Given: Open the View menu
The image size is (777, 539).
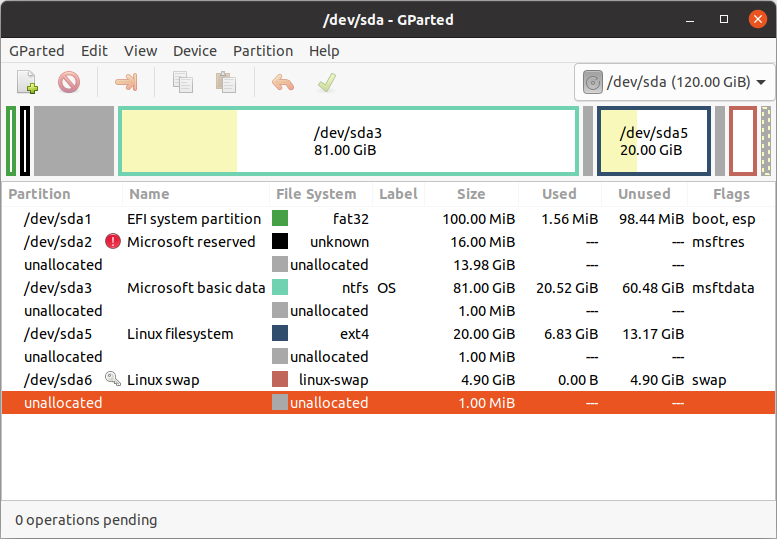Looking at the screenshot, I should (141, 51).
